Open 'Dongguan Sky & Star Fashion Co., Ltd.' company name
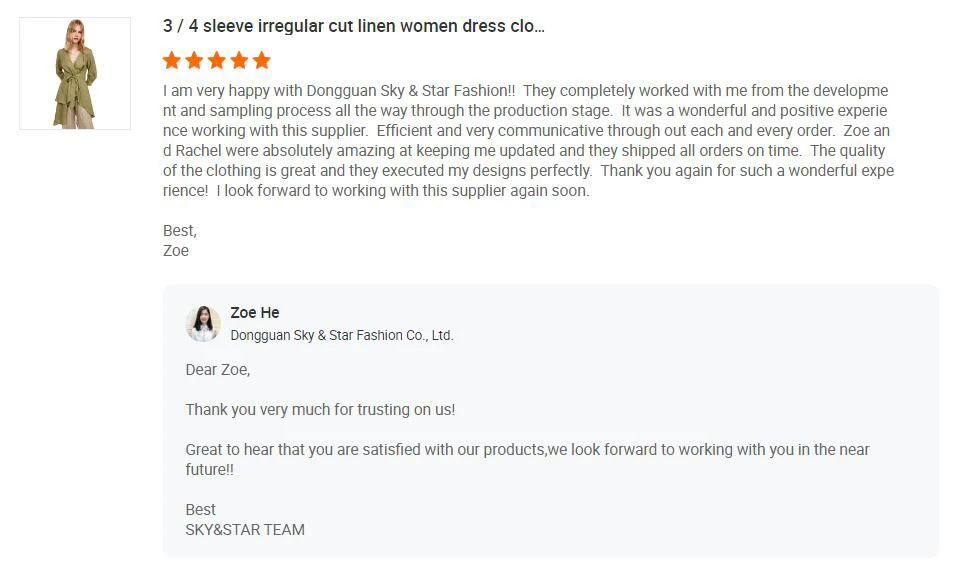Viewport: 953px width, 570px height. (342, 336)
